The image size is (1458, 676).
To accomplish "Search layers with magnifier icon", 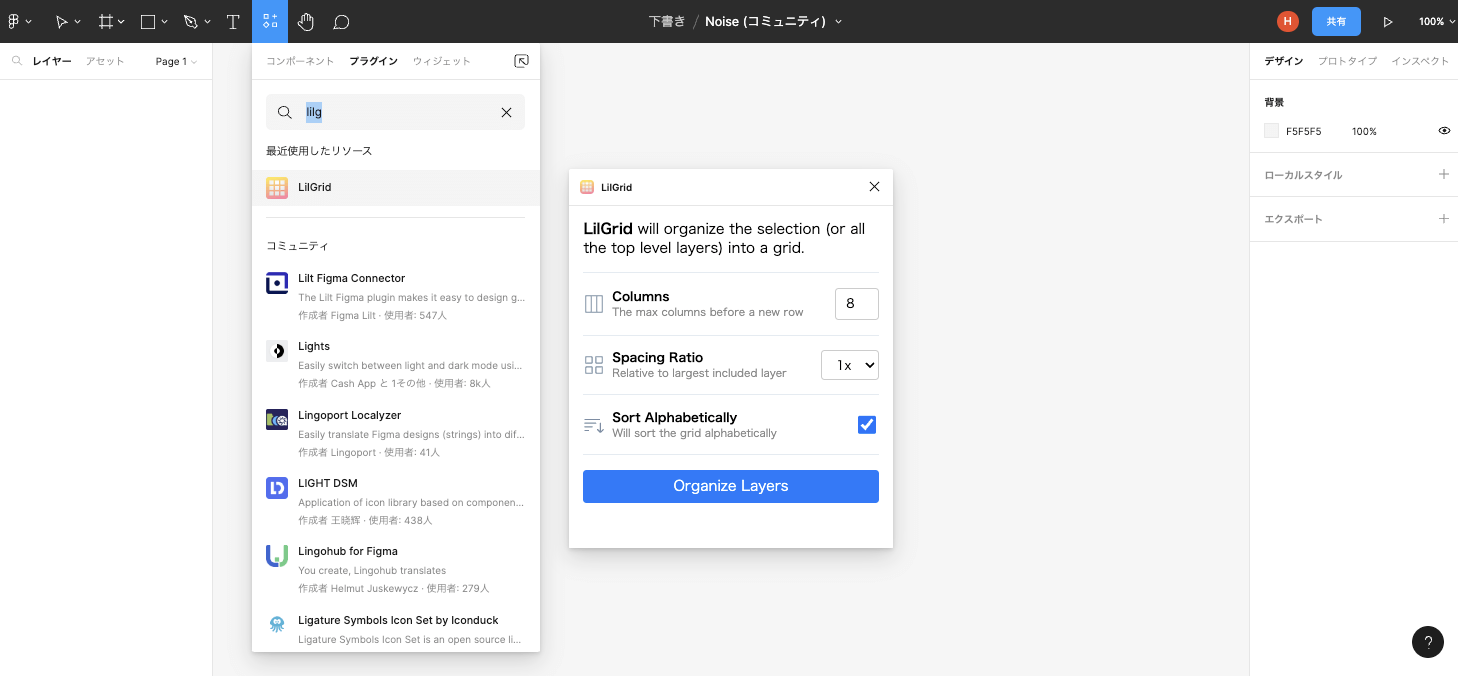I will click(x=17, y=61).
